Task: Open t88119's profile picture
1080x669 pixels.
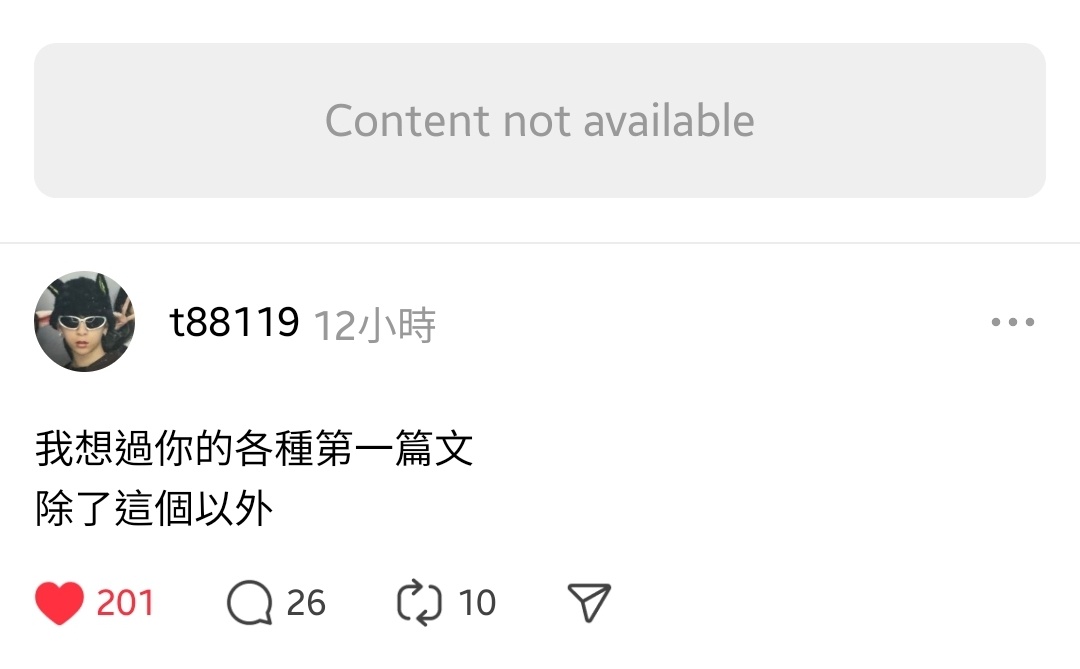Action: 85,322
